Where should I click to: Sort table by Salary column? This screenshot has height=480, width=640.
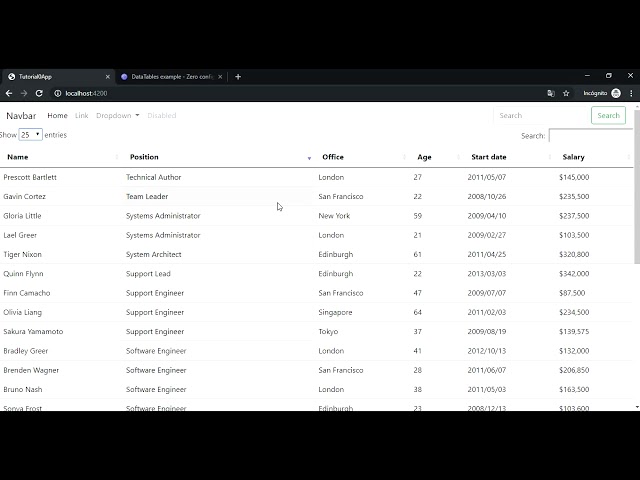click(x=573, y=157)
